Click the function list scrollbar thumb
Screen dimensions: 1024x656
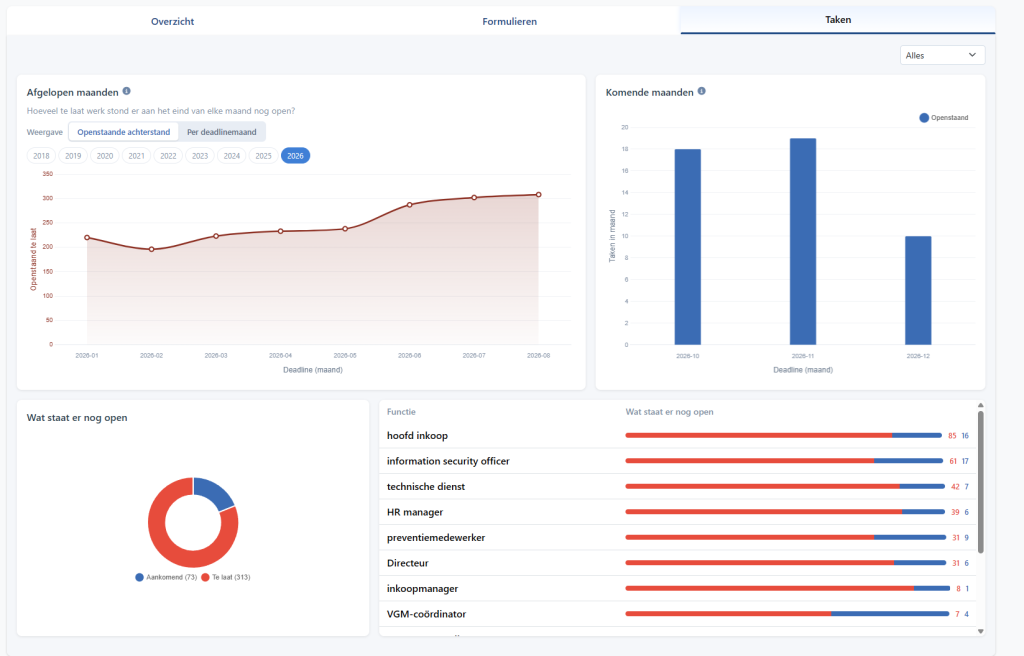(980, 482)
